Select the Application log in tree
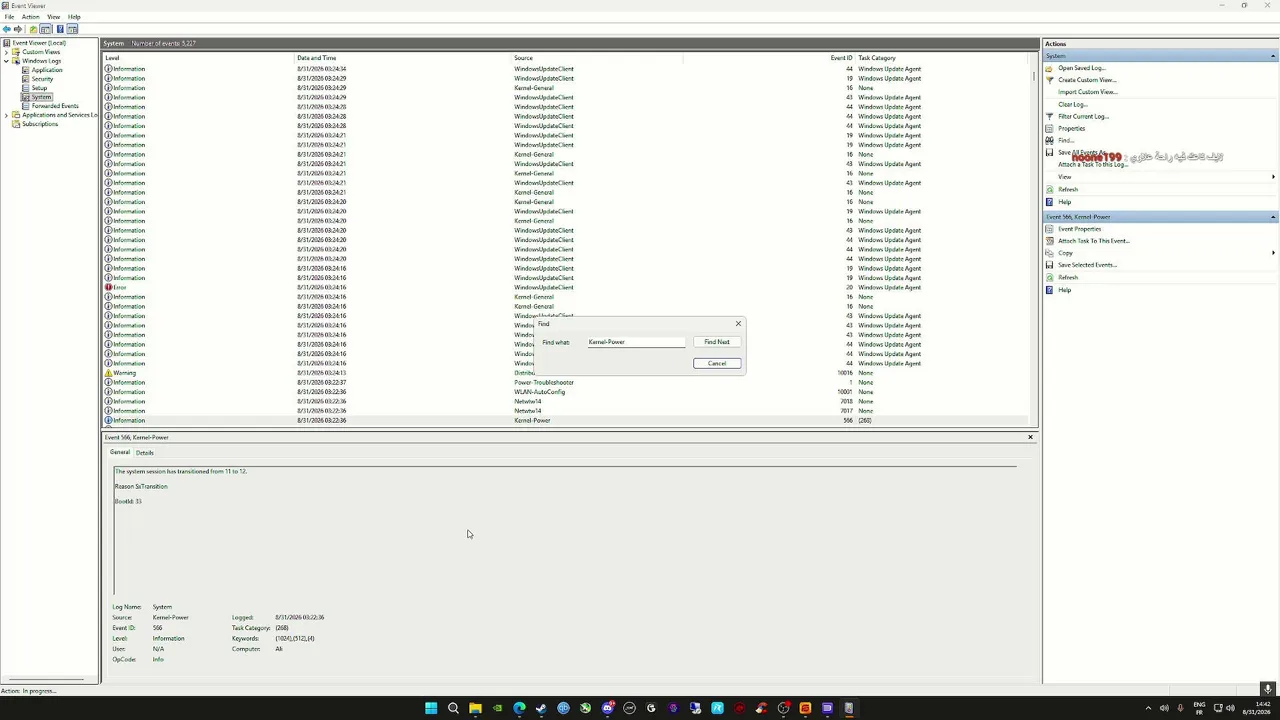 click(47, 70)
